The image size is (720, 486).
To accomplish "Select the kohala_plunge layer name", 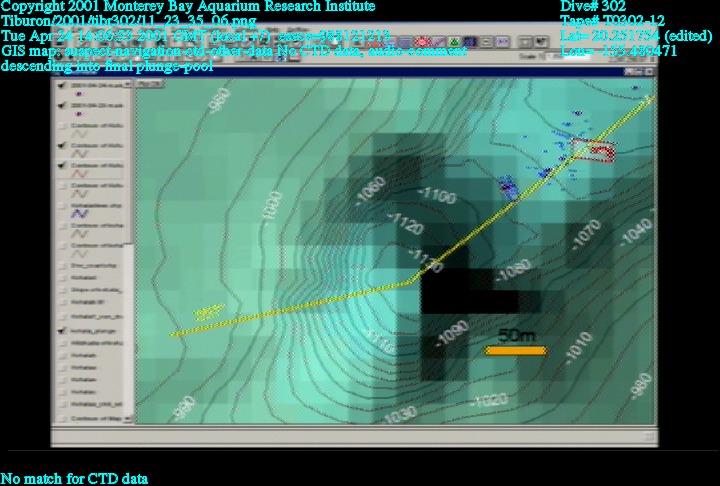I will 94,331.
